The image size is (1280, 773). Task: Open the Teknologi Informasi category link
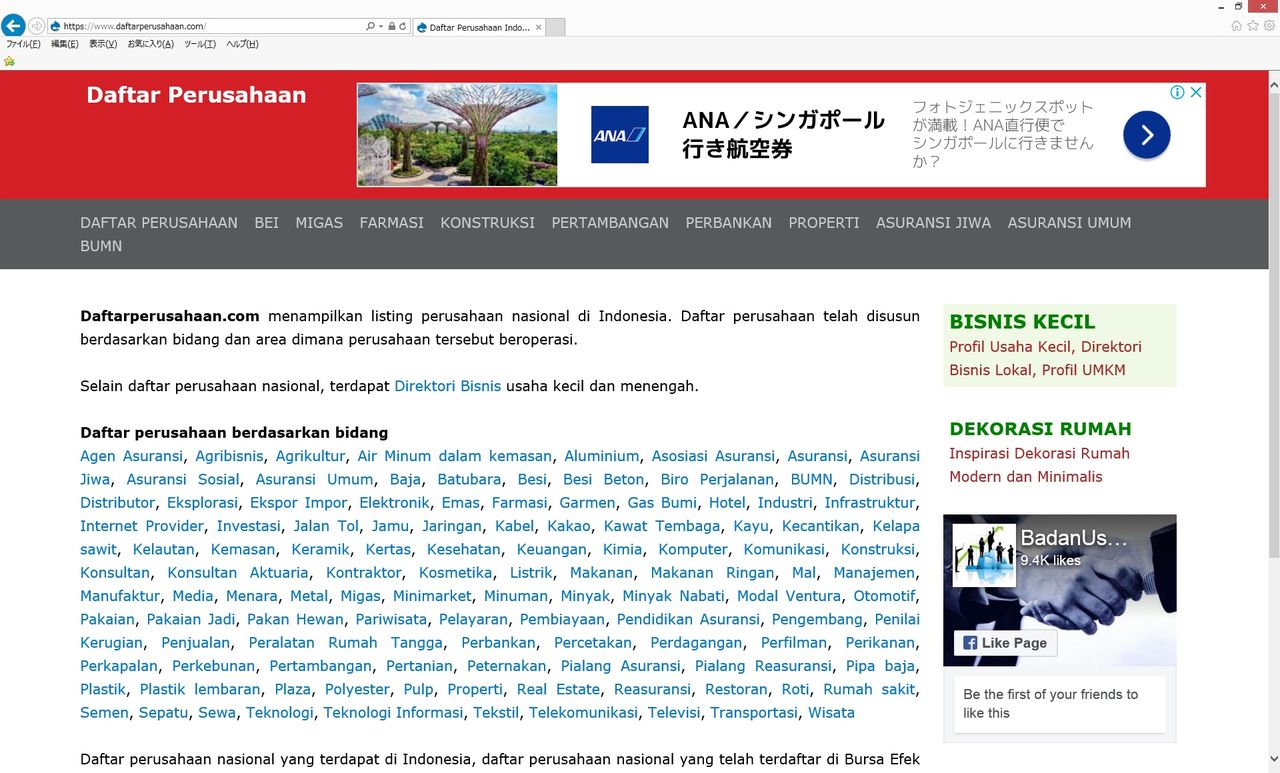[x=394, y=713]
